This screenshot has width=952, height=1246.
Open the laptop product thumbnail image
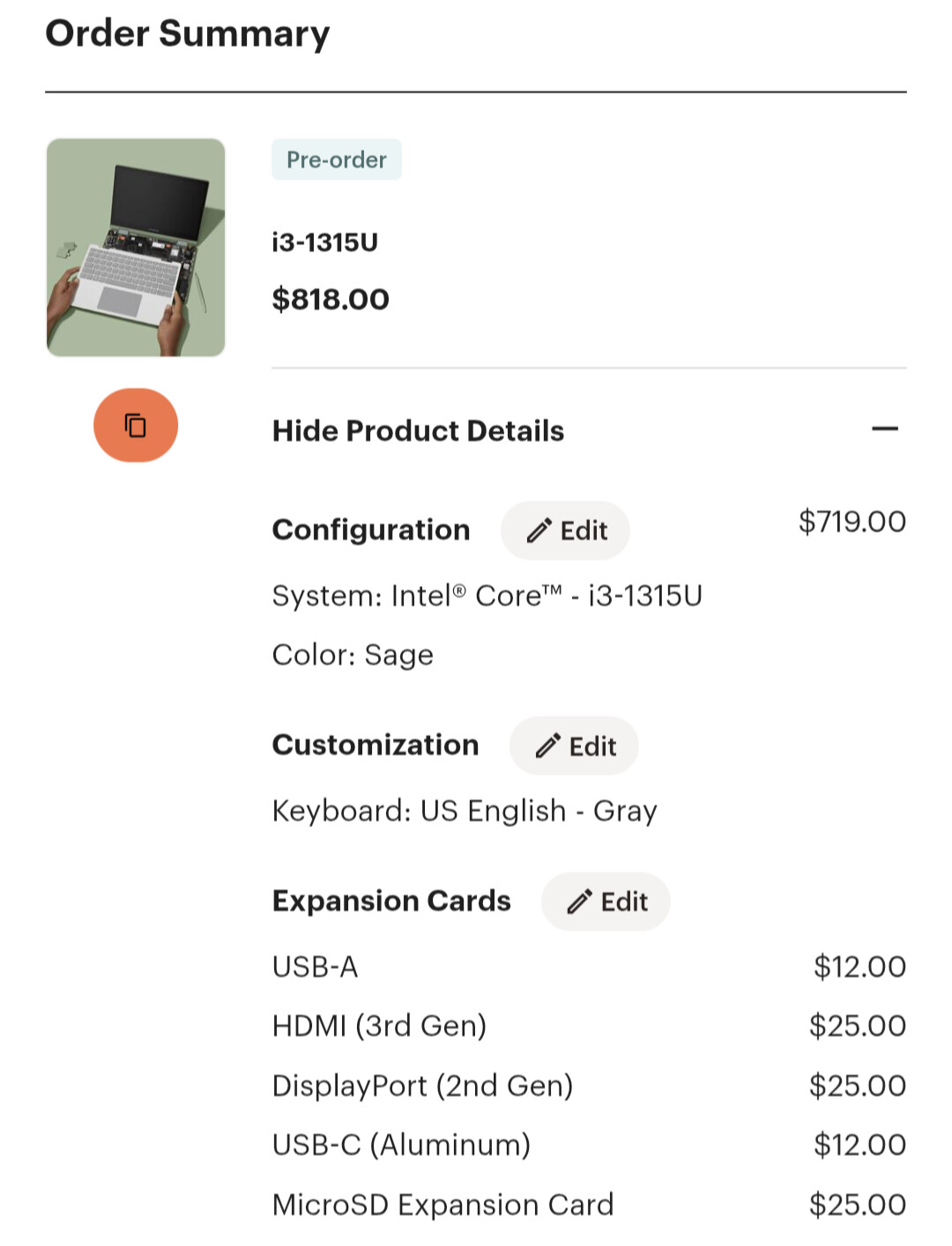[136, 248]
